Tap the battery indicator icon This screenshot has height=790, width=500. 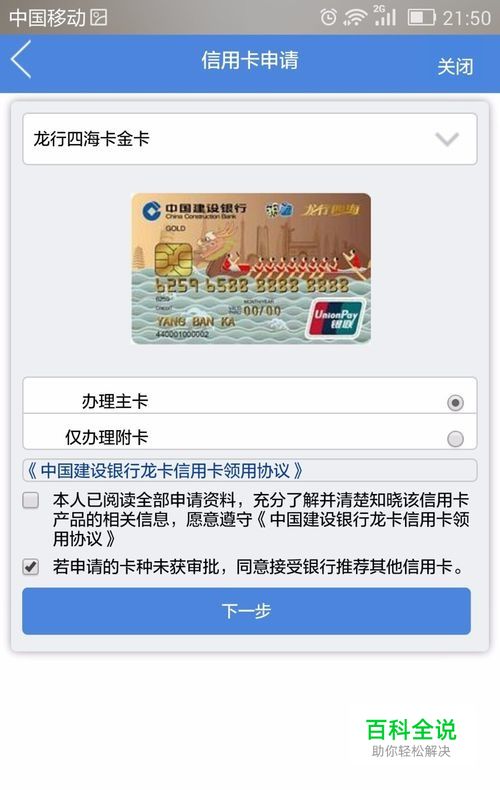421,18
